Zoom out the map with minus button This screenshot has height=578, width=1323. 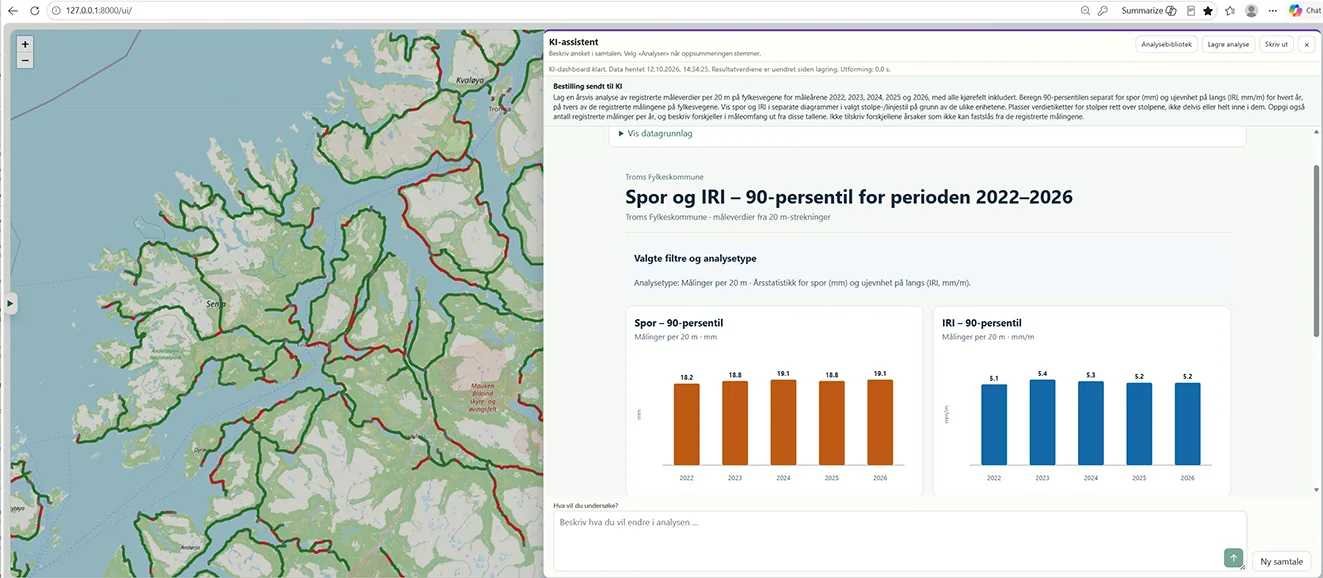25,61
